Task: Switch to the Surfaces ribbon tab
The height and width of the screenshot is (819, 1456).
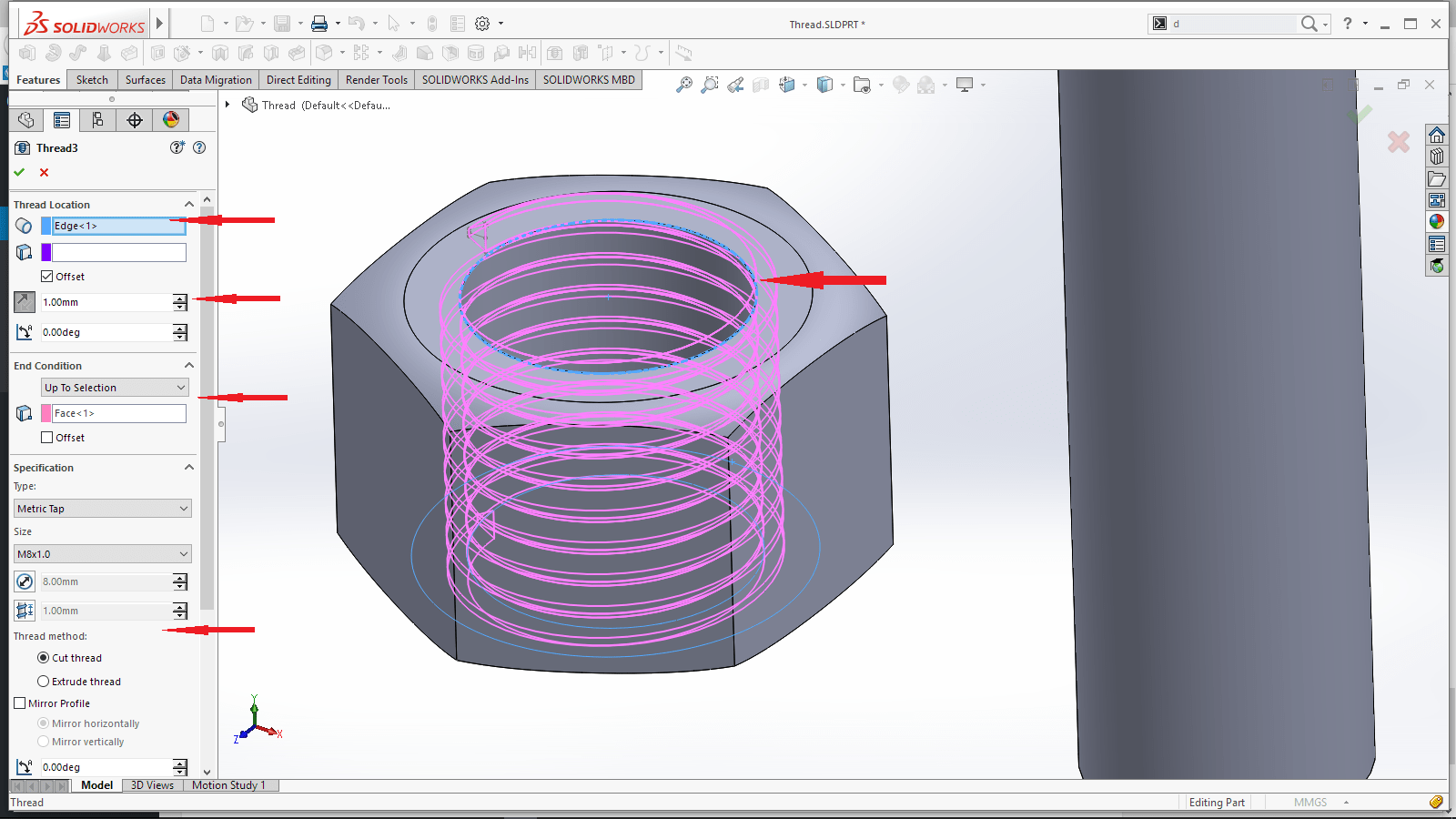Action: (145, 79)
